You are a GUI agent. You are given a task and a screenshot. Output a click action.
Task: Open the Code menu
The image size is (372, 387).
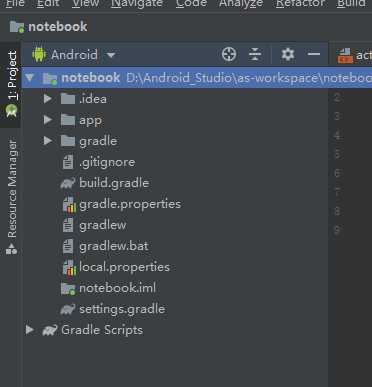pos(191,3)
